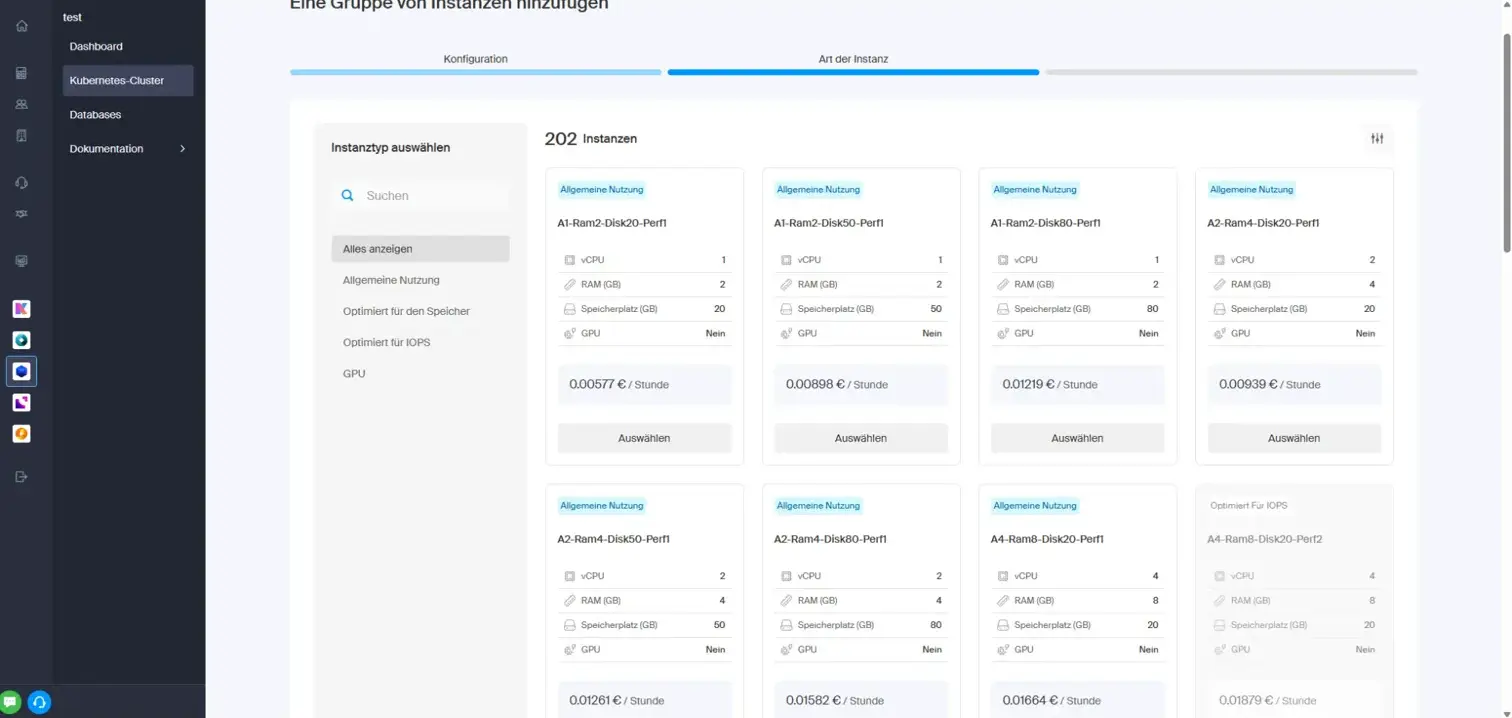Select the Optimiert für IOPS filter

tap(387, 342)
